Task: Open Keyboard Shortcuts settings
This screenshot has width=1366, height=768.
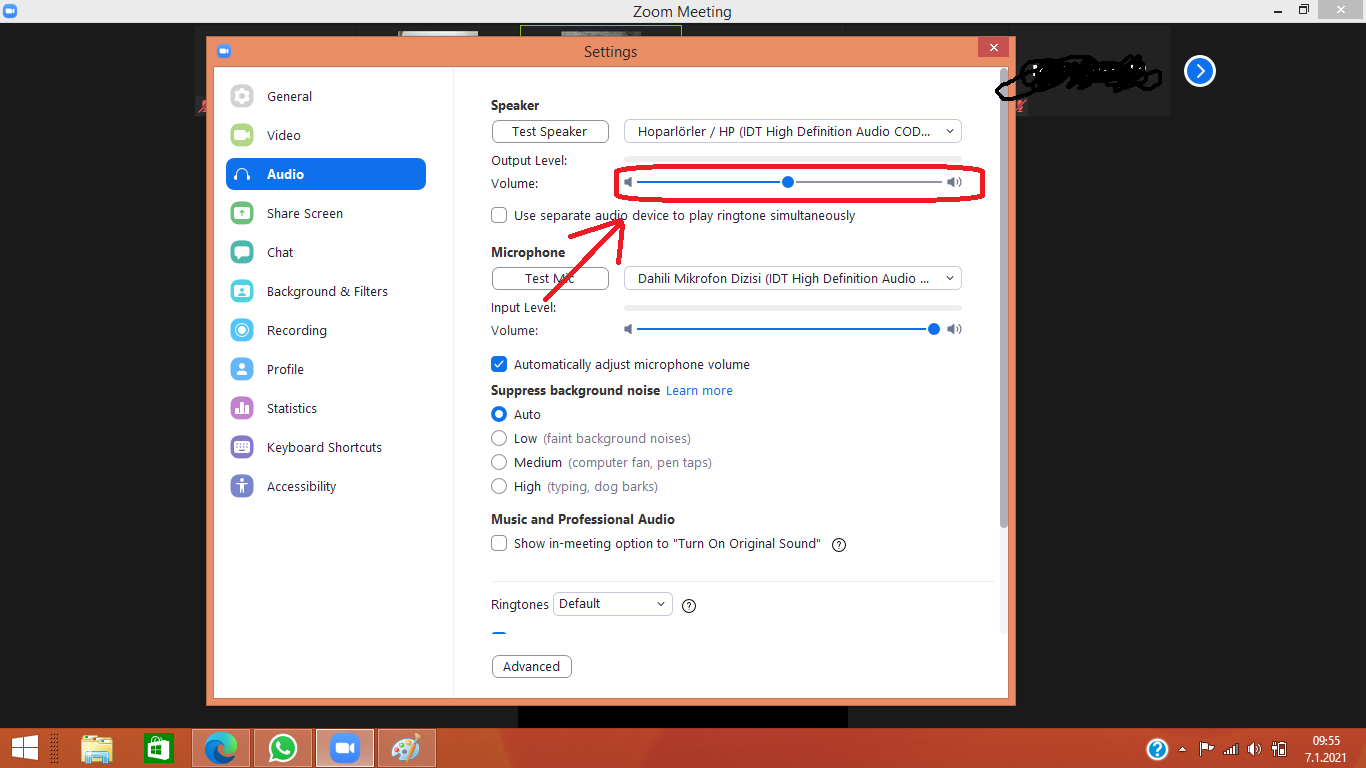Action: (x=326, y=447)
